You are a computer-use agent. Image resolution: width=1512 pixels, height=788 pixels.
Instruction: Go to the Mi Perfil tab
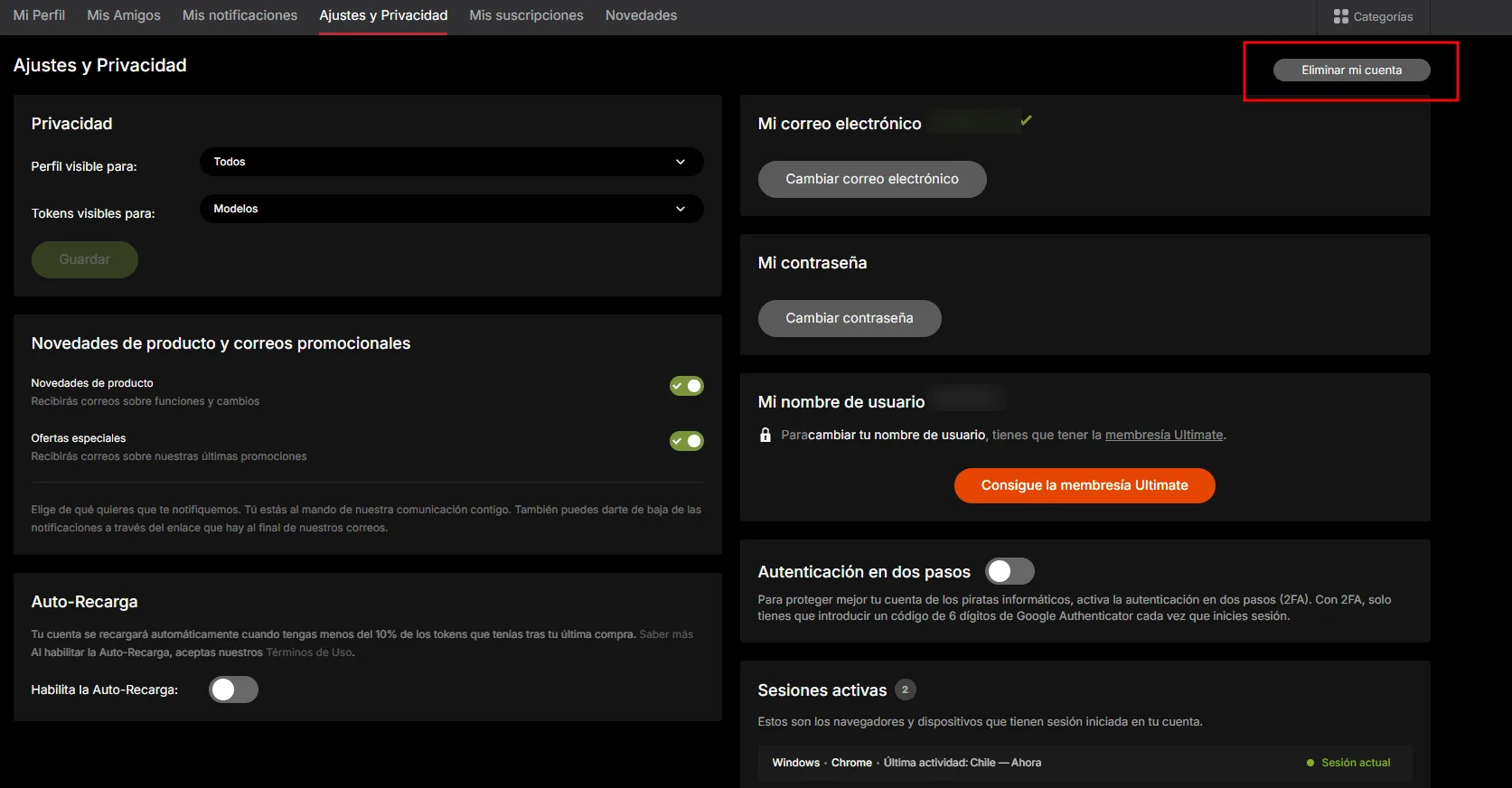point(39,15)
